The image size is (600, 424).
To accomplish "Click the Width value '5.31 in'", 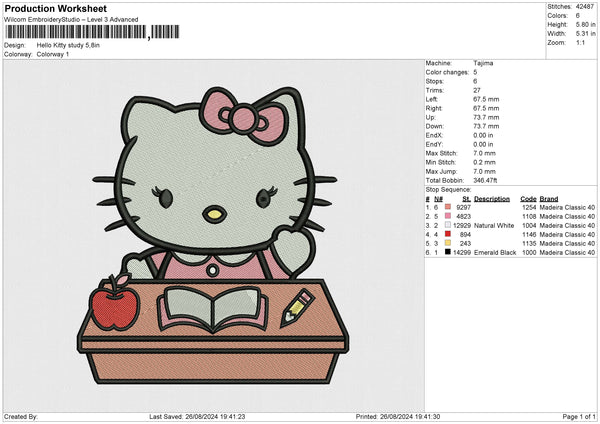I will coord(585,34).
